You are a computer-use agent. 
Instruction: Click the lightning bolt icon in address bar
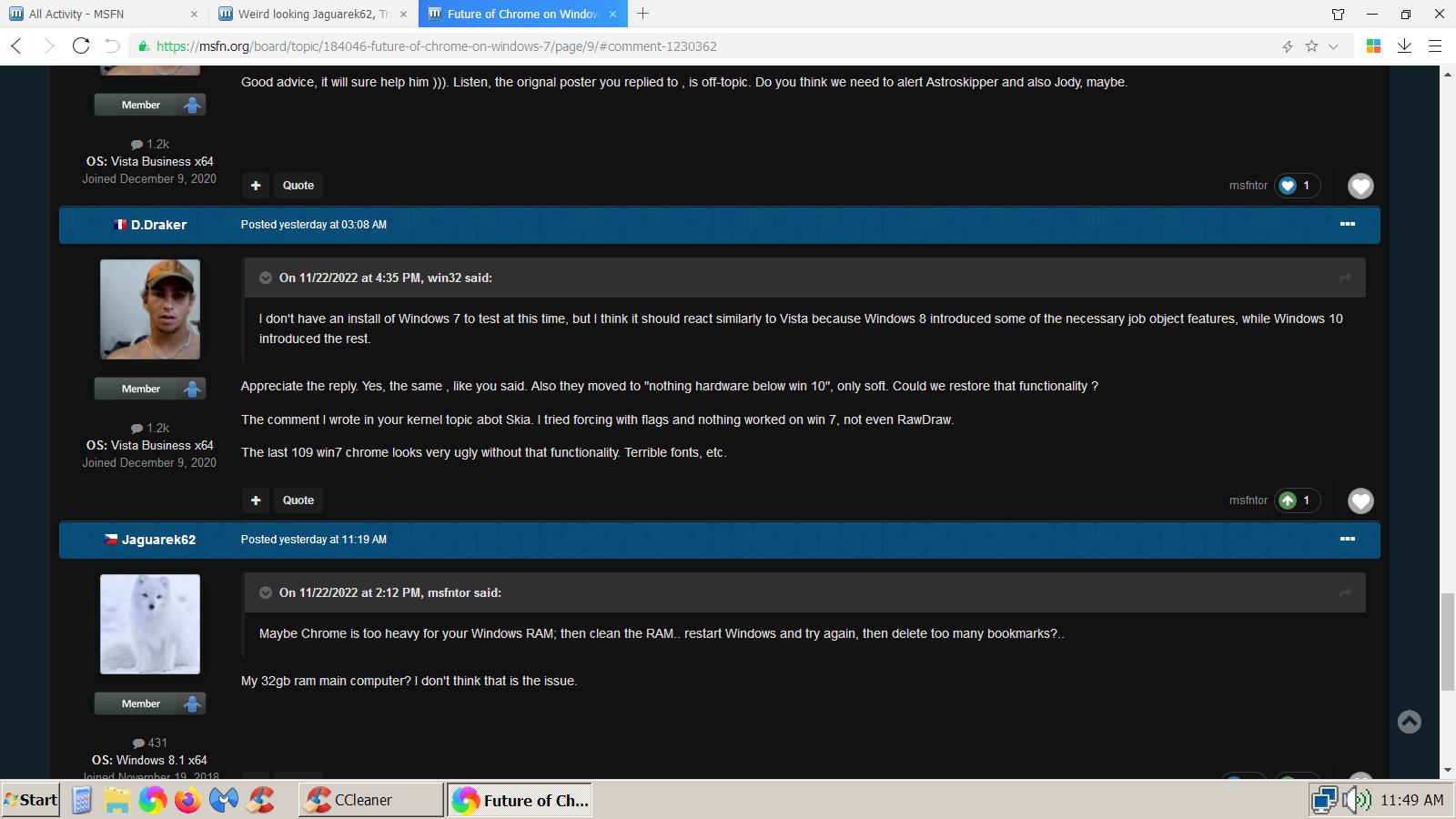click(1288, 46)
